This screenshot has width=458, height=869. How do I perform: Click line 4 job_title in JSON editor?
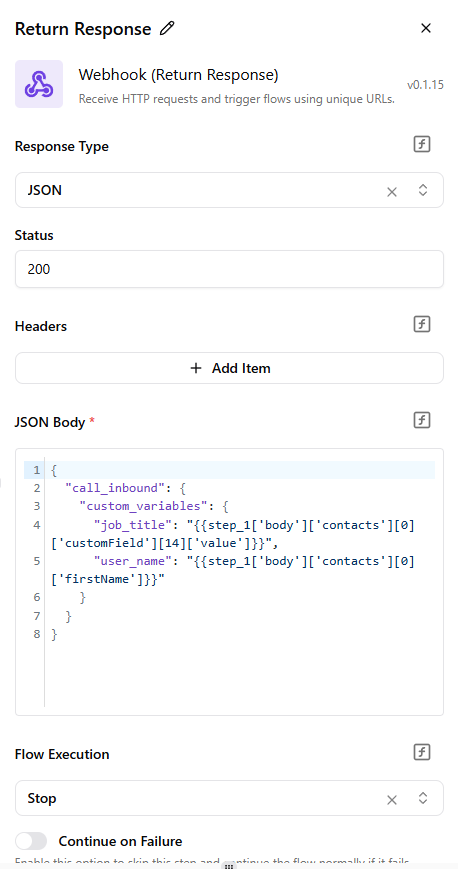click(x=131, y=525)
